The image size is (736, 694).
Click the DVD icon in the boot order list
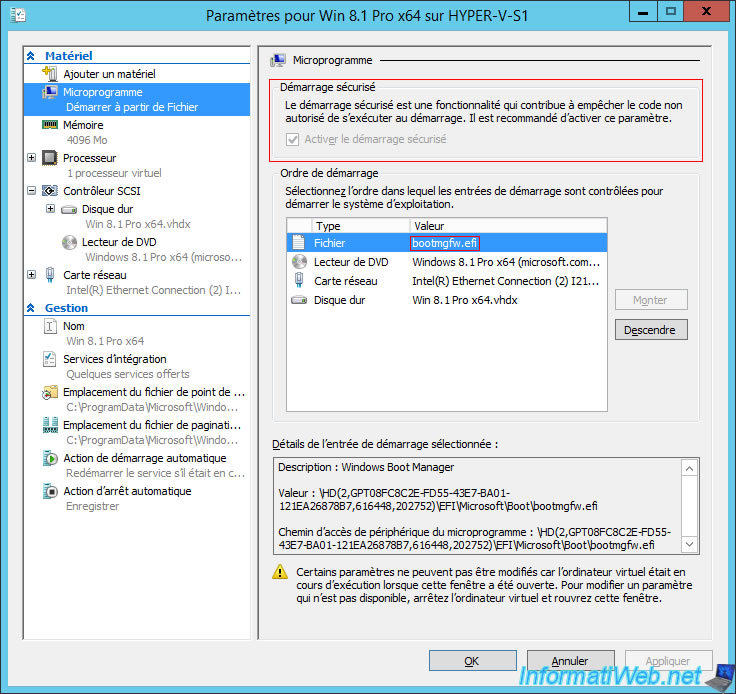(299, 261)
